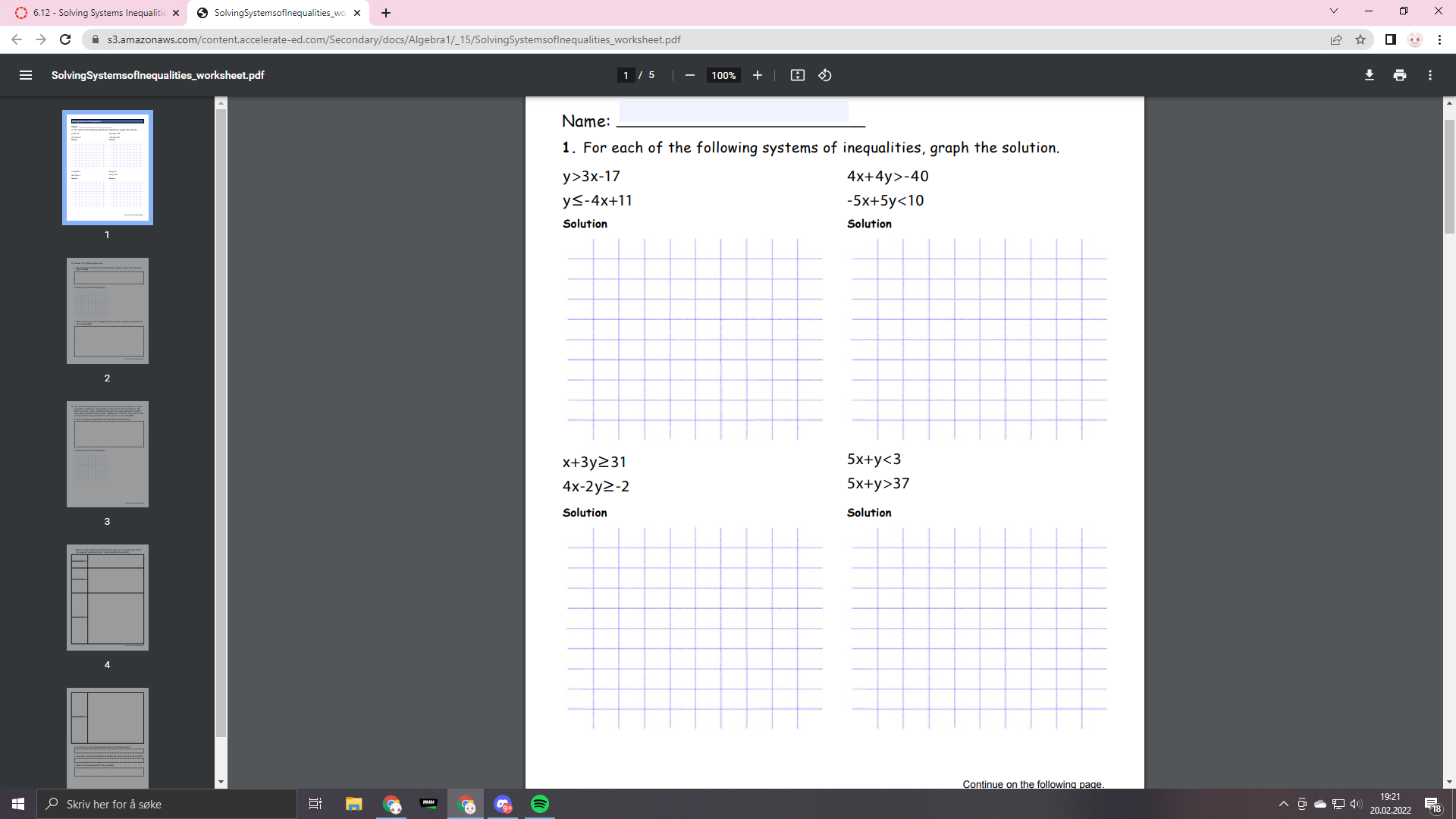Viewport: 1456px width, 819px height.
Task: Open the PDF viewer more options menu
Action: click(1430, 75)
